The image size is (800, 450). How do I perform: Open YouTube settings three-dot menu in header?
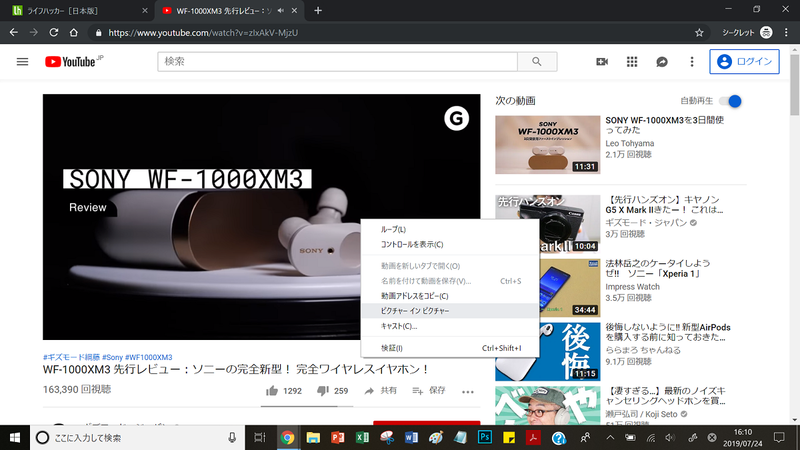pos(691,62)
